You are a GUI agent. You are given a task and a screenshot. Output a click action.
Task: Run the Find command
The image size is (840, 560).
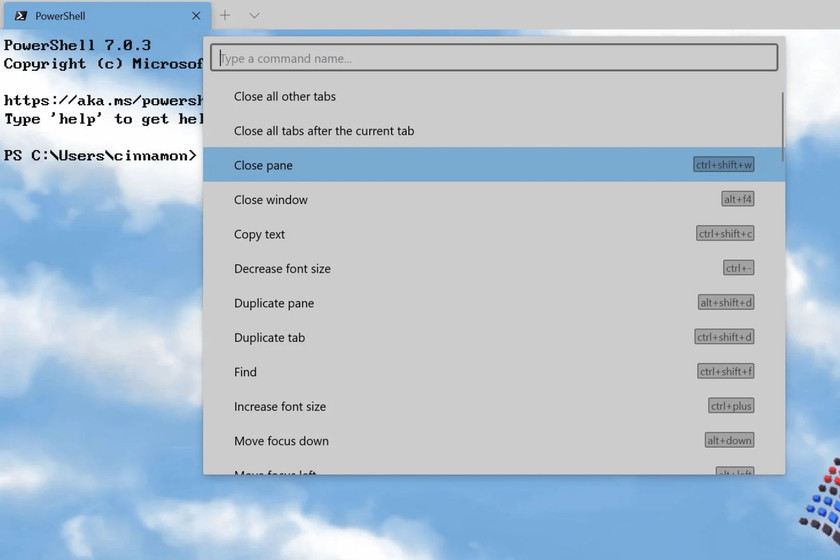tap(494, 372)
